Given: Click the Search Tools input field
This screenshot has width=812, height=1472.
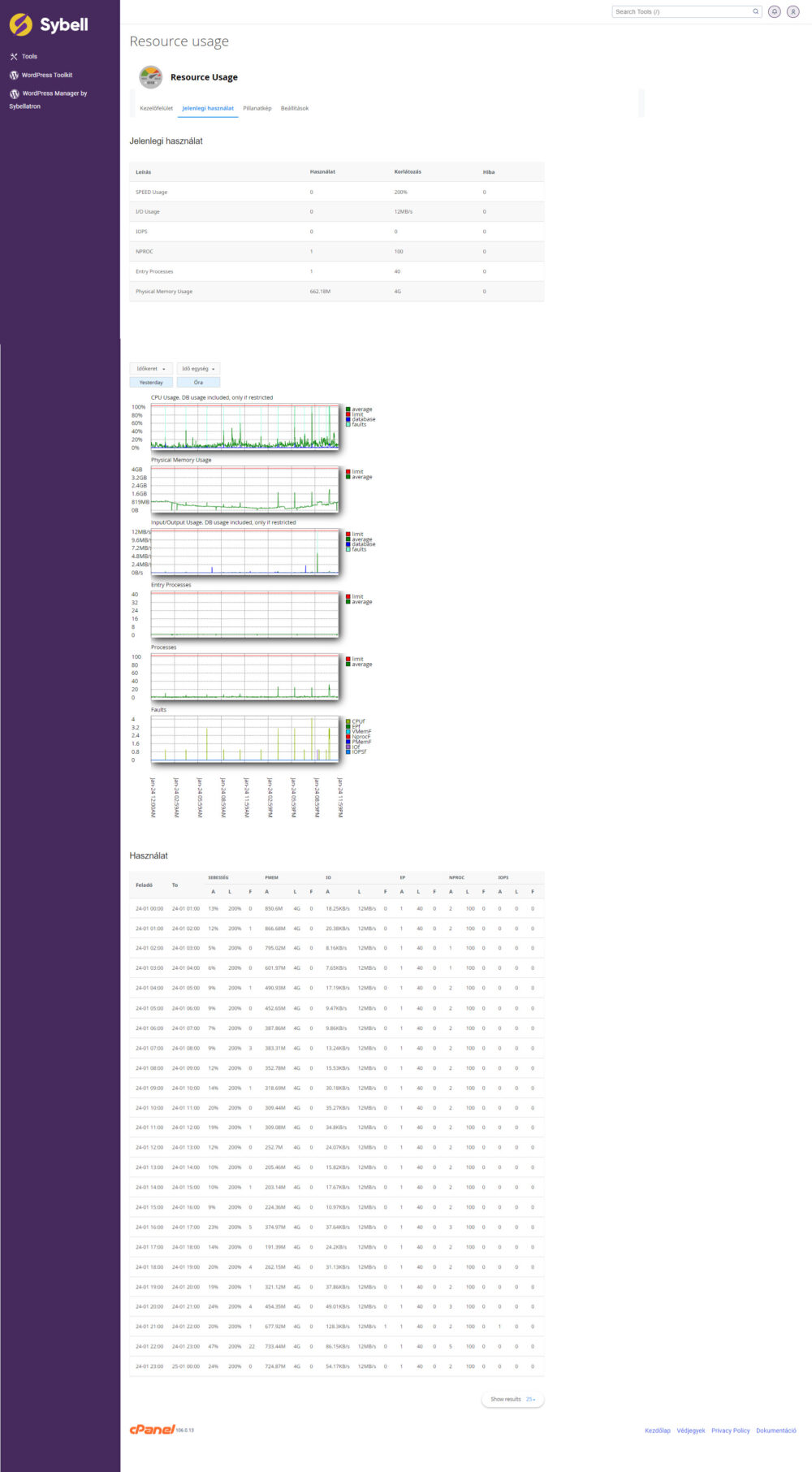Looking at the screenshot, I should pos(680,11).
